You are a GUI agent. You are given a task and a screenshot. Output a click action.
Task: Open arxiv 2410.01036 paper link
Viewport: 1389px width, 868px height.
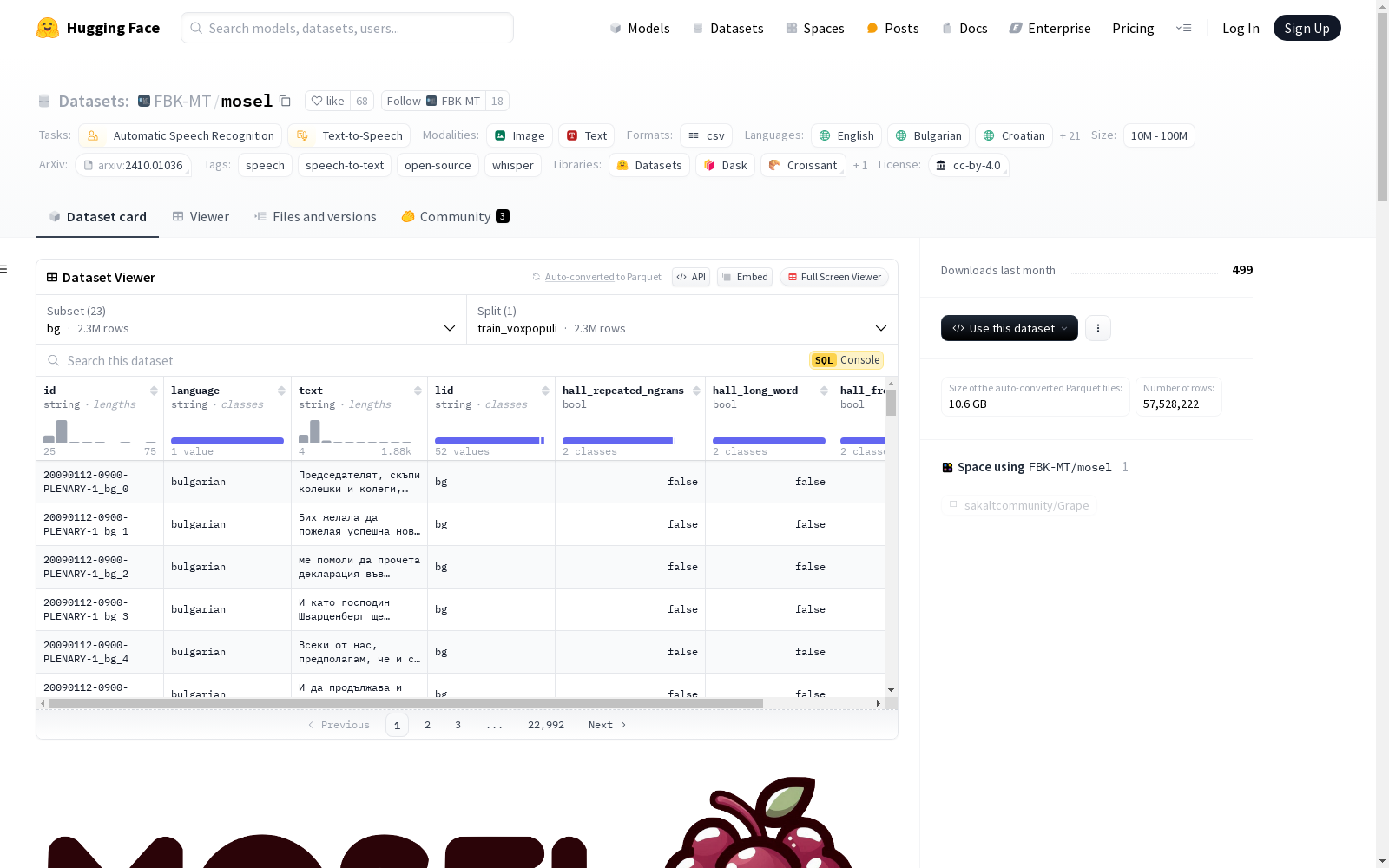(133, 165)
